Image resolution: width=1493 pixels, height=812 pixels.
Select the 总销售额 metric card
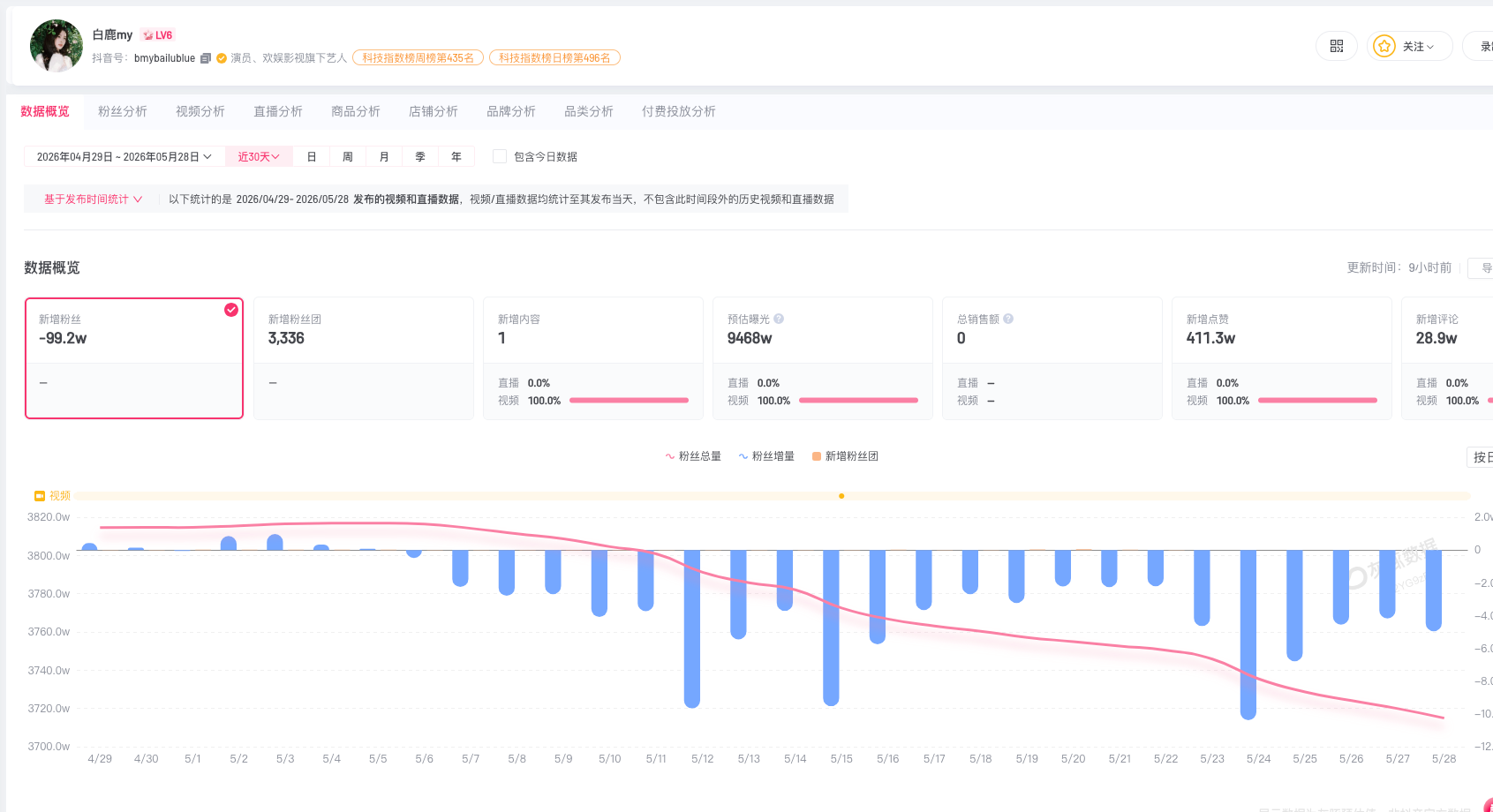click(1052, 358)
